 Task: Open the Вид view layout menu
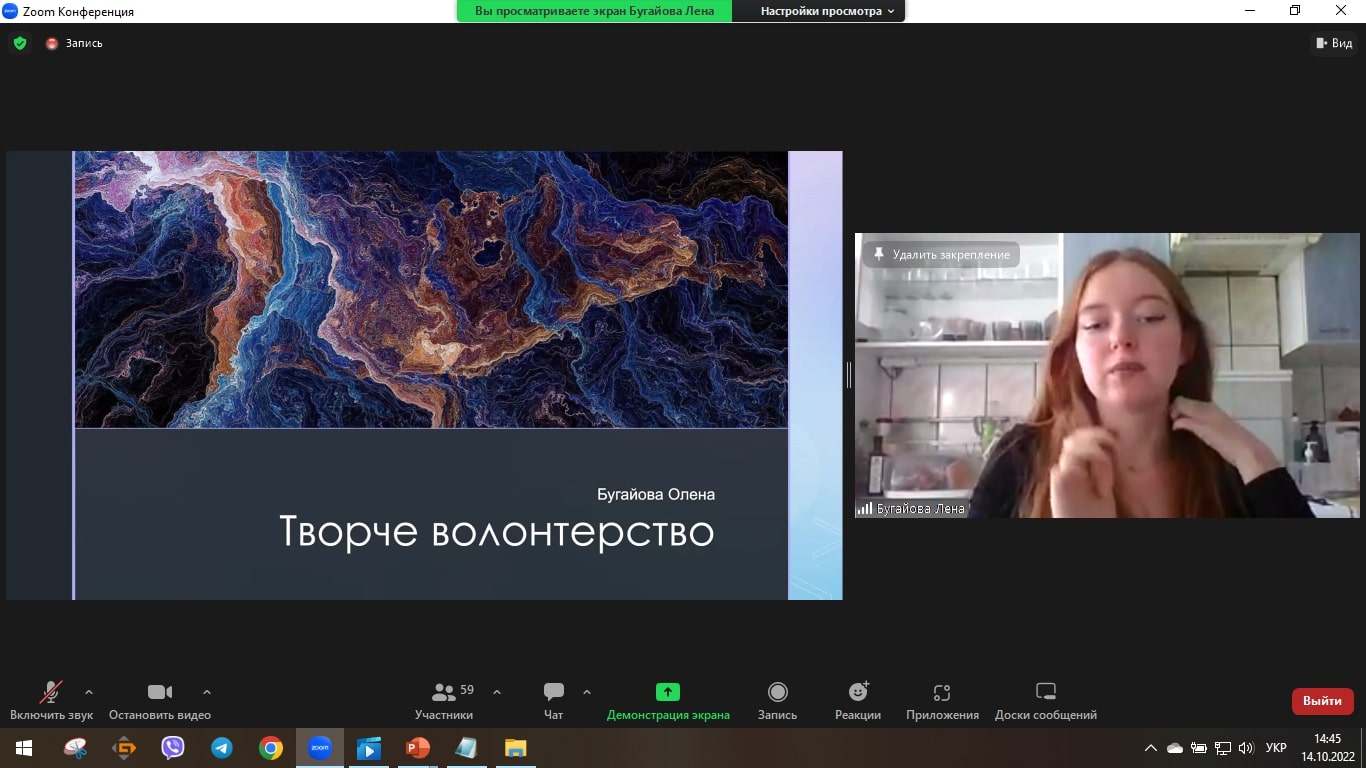point(1333,43)
